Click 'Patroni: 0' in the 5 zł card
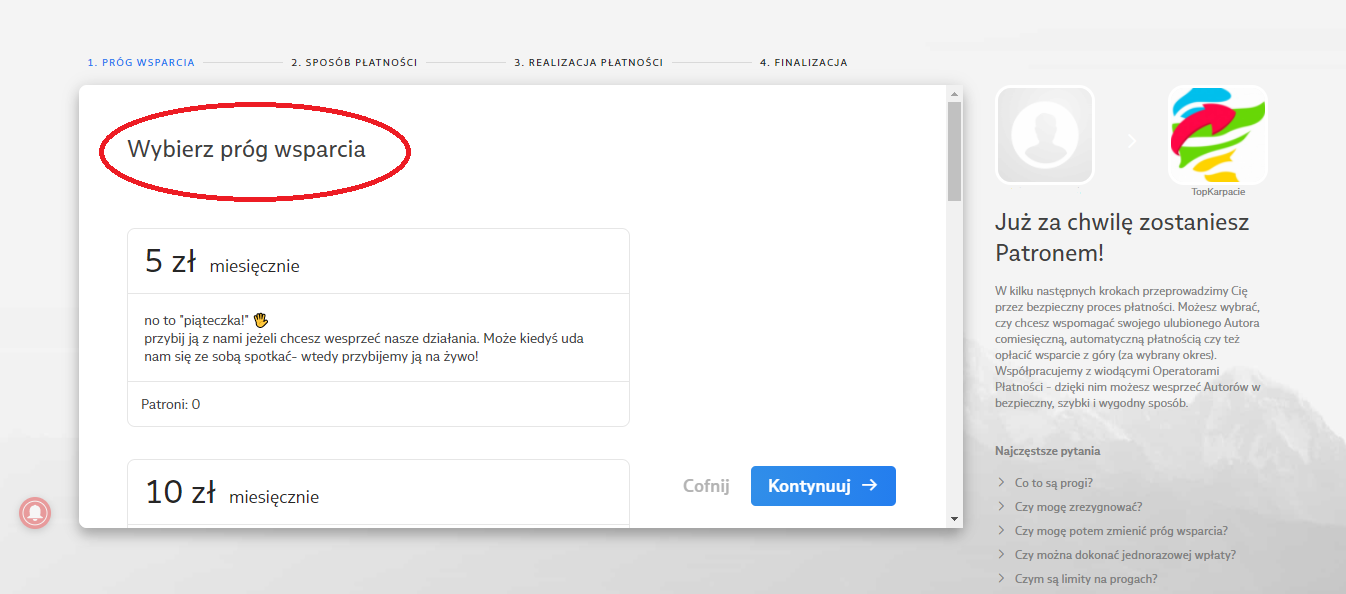The width and height of the screenshot is (1346, 594). (171, 404)
